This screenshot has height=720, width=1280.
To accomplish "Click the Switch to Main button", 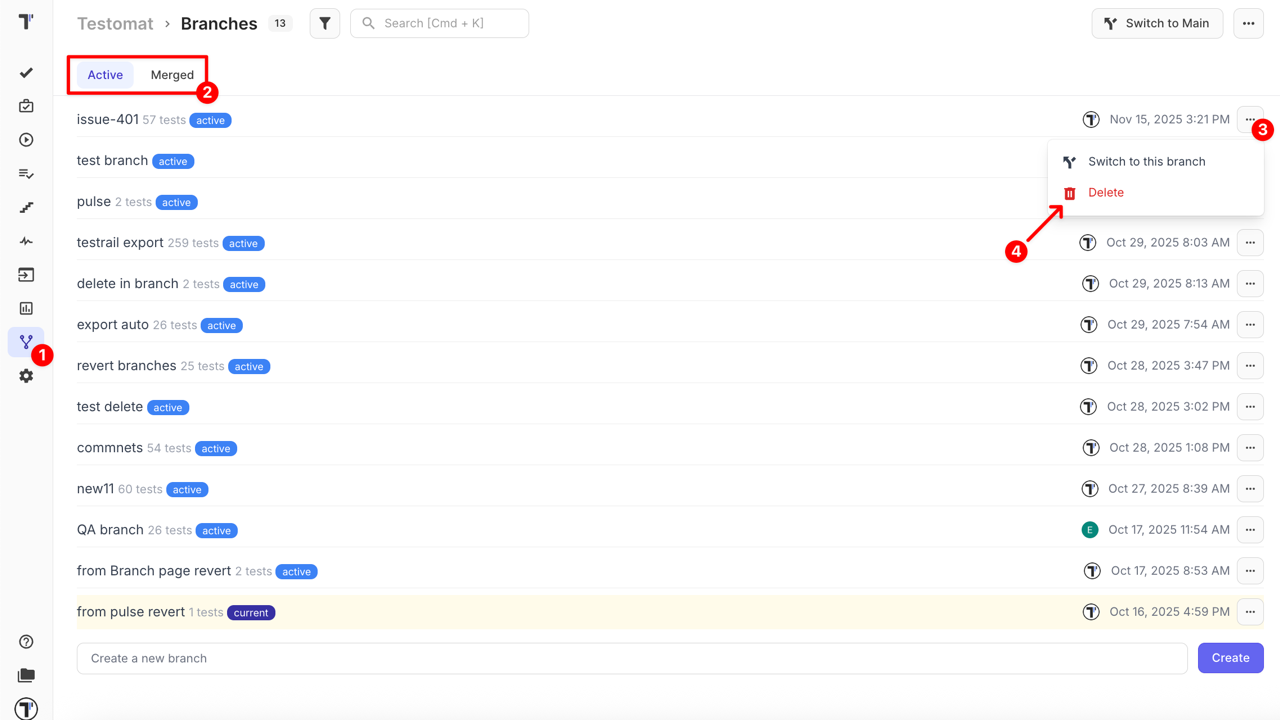I will 1157,23.
